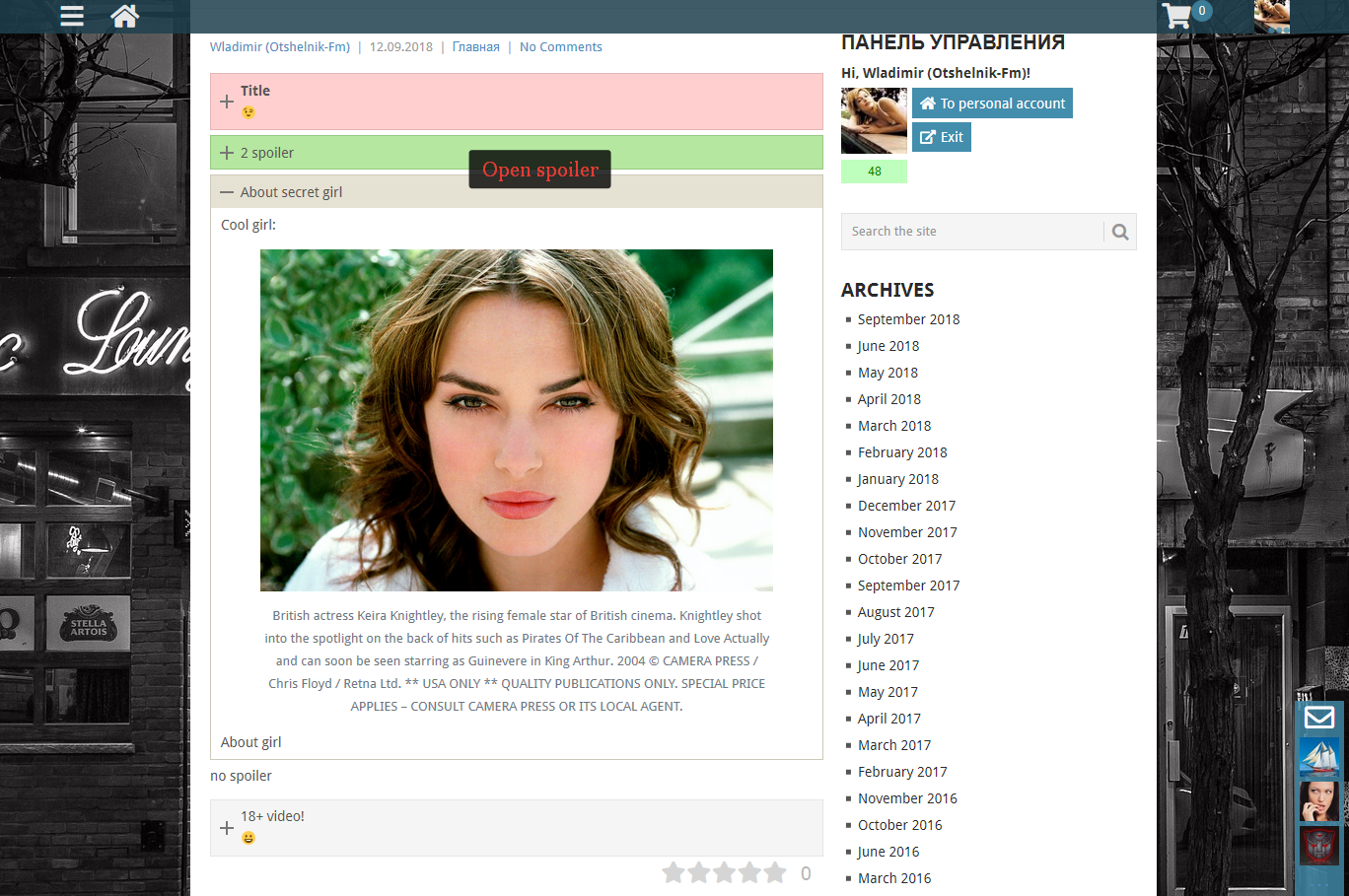
Task: Open the shopping cart icon
Action: [x=1176, y=16]
